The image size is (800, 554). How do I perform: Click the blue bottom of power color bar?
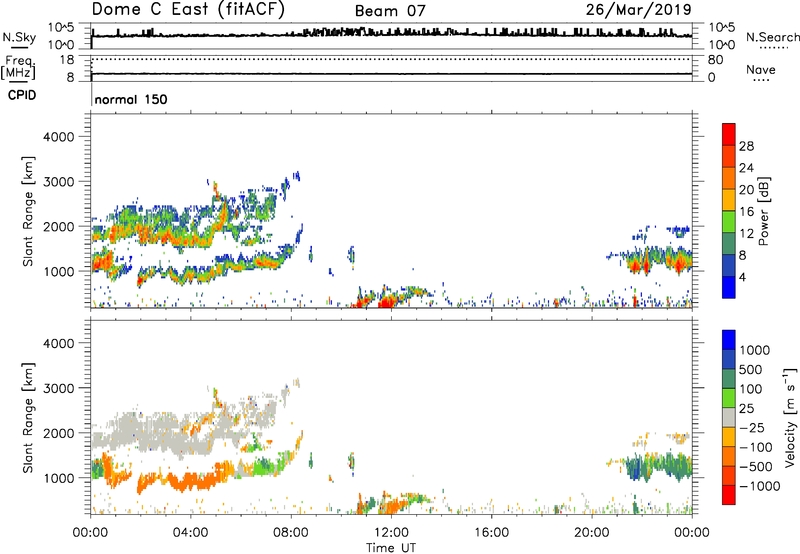click(x=729, y=287)
